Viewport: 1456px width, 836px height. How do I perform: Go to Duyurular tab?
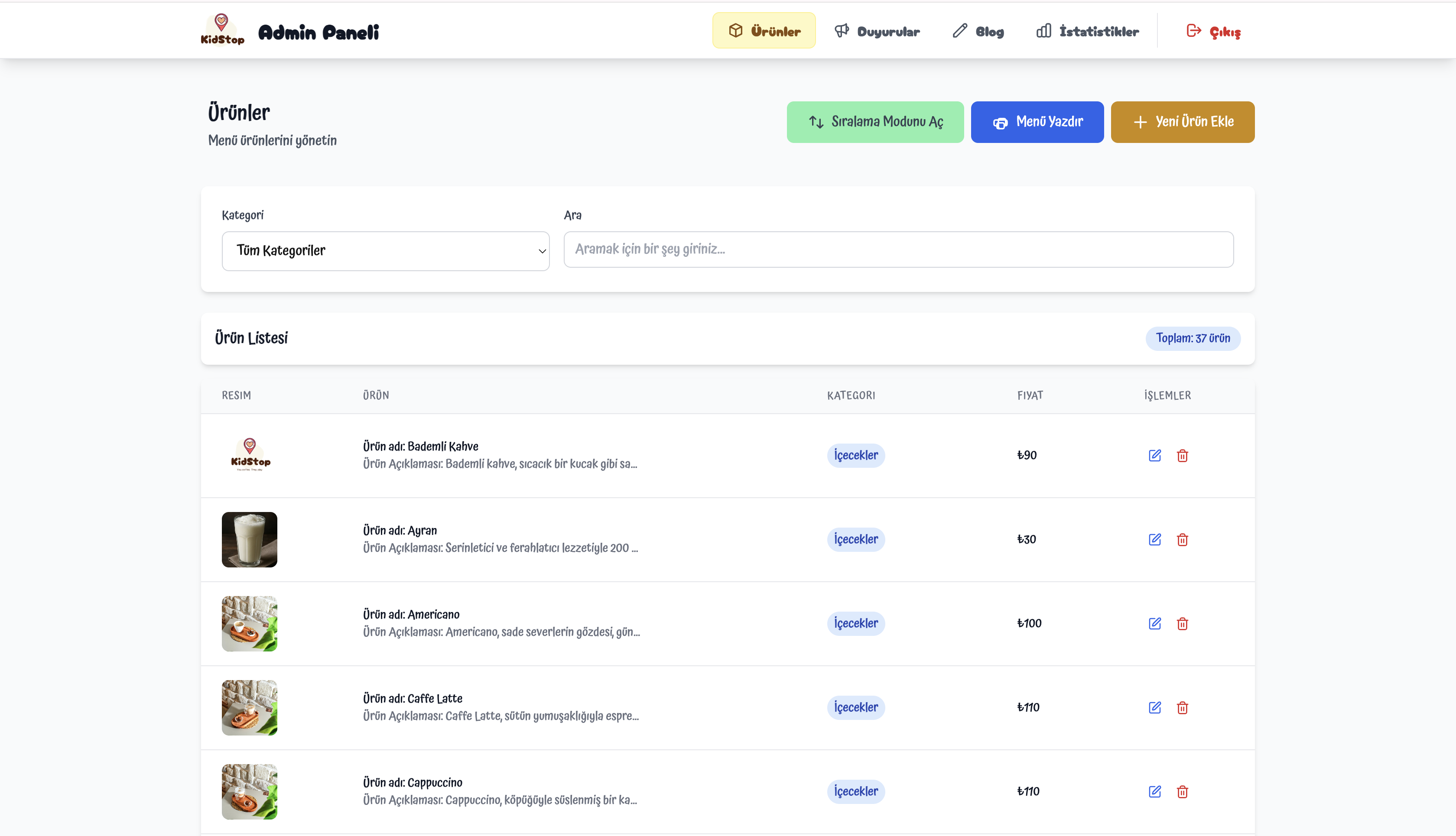pyautogui.click(x=877, y=31)
